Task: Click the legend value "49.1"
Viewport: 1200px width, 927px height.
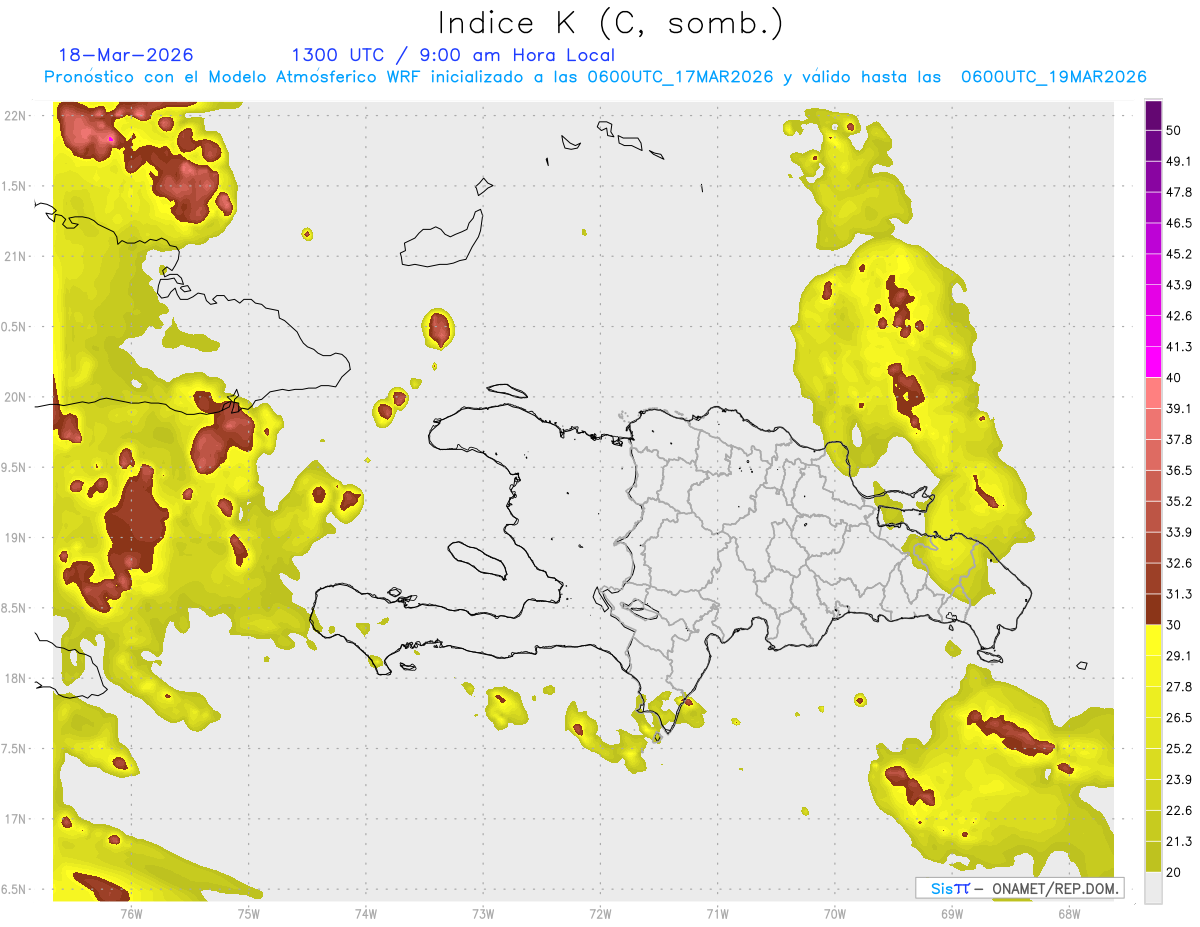Action: coord(1179,162)
